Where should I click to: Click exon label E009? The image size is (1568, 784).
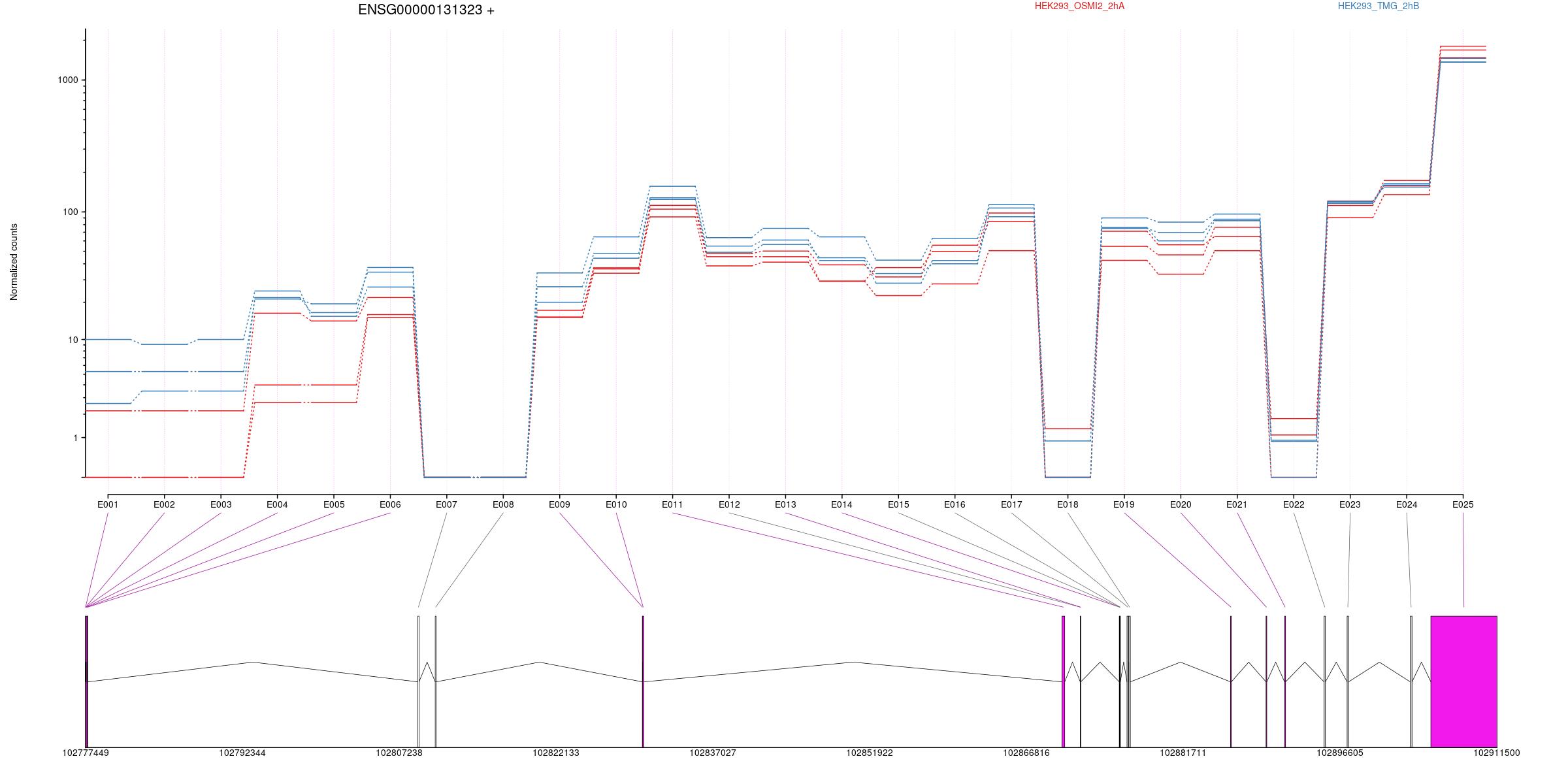pos(559,504)
